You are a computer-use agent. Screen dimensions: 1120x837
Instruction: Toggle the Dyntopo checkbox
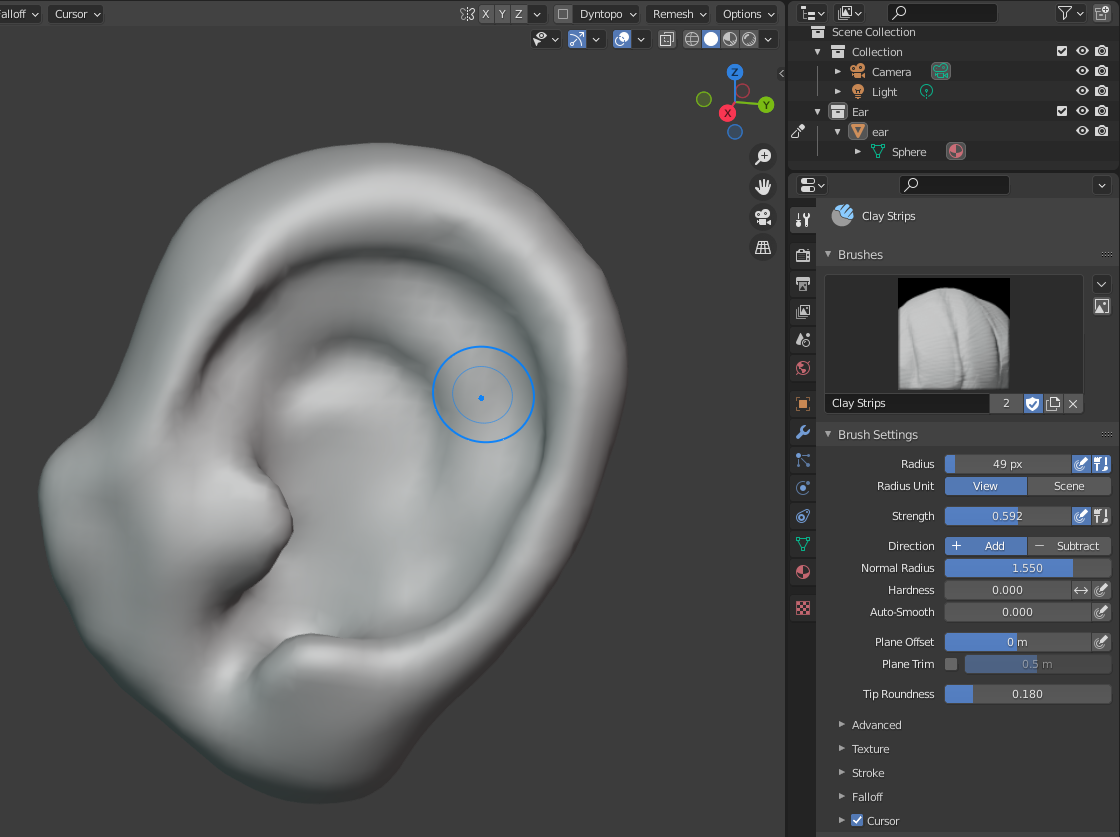coord(563,14)
